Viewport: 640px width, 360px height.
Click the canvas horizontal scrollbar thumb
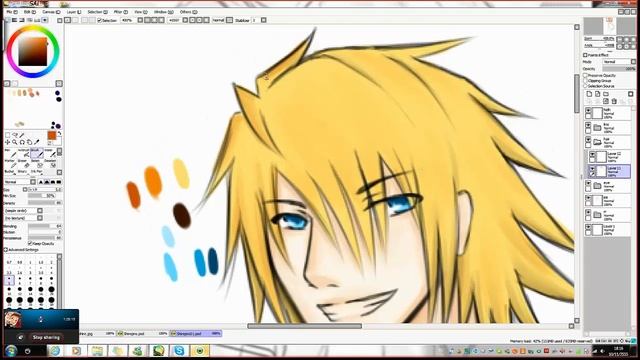[x=304, y=326]
